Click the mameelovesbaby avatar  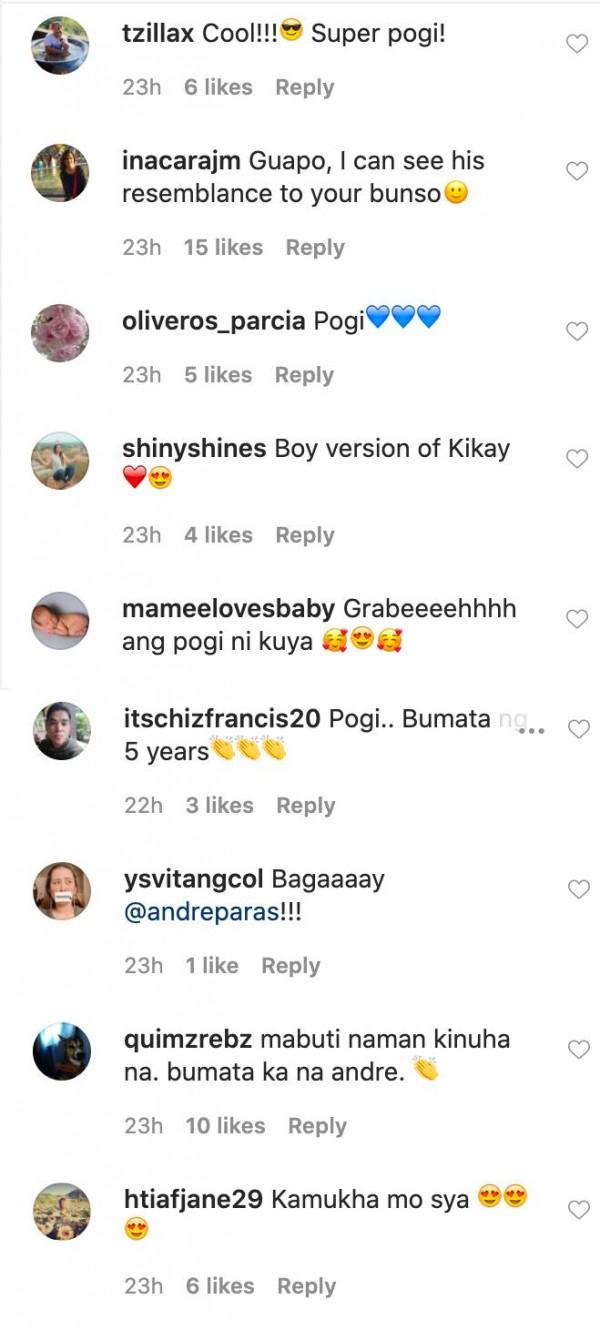[61, 620]
